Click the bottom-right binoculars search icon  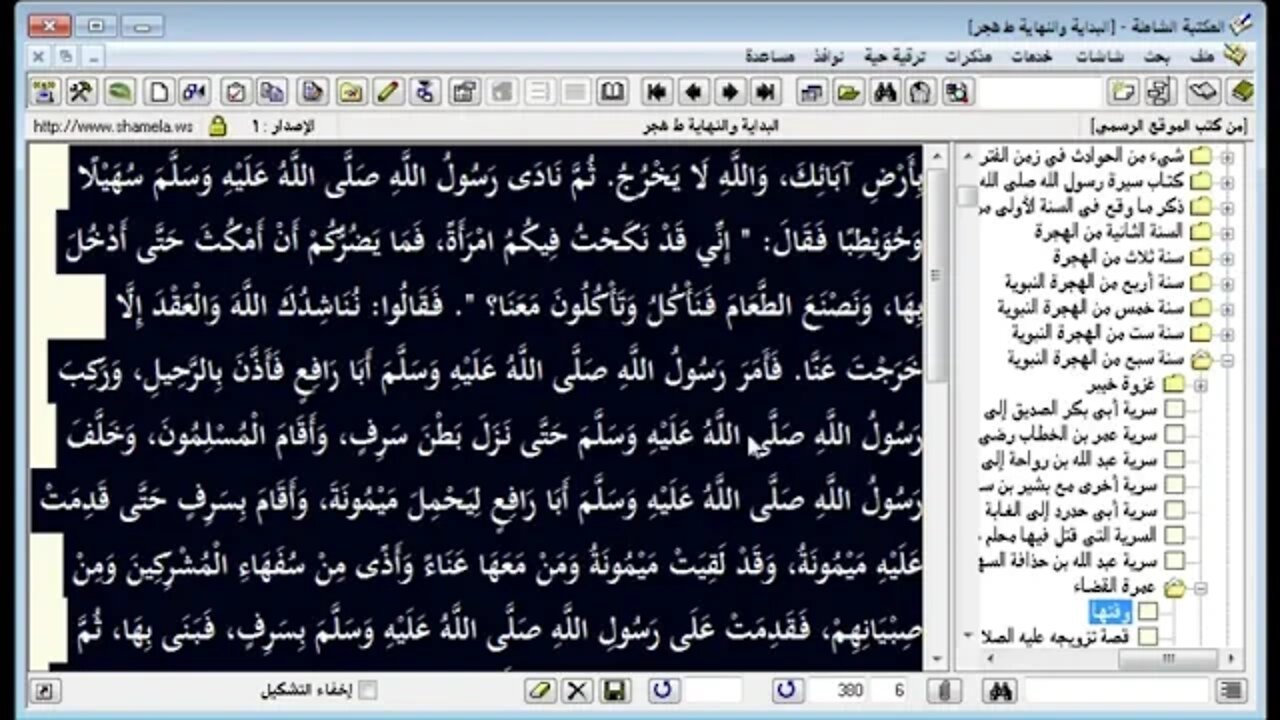click(x=998, y=690)
